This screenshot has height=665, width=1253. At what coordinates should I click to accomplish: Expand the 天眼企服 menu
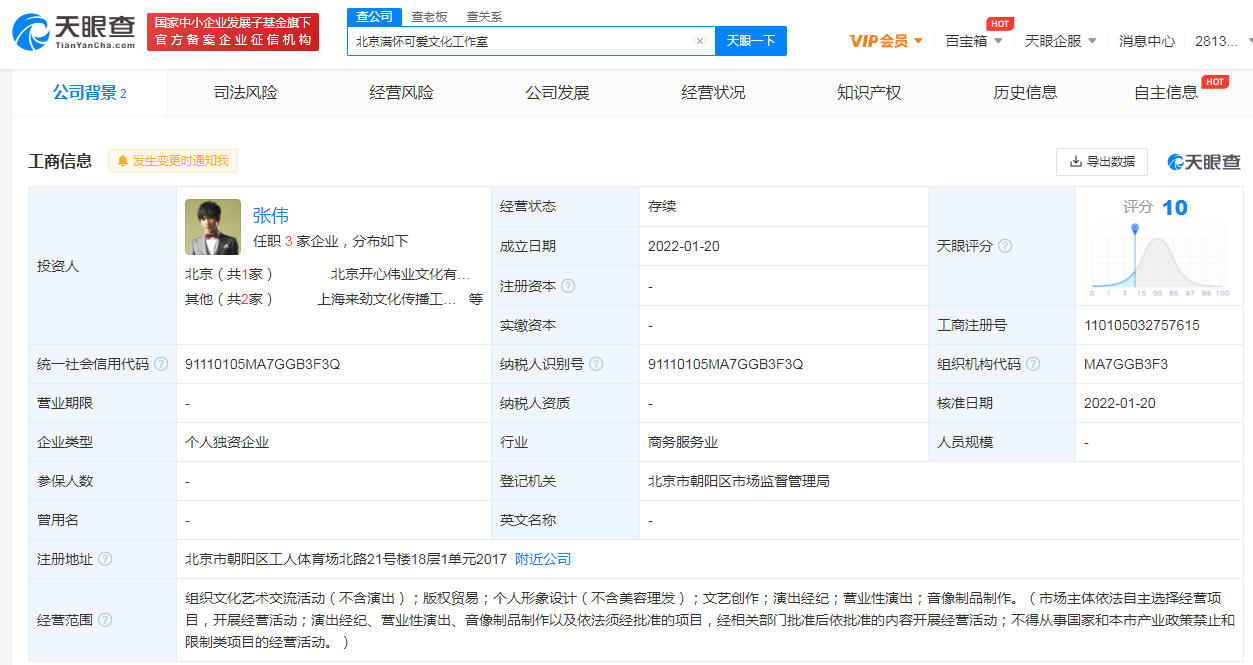point(1061,41)
